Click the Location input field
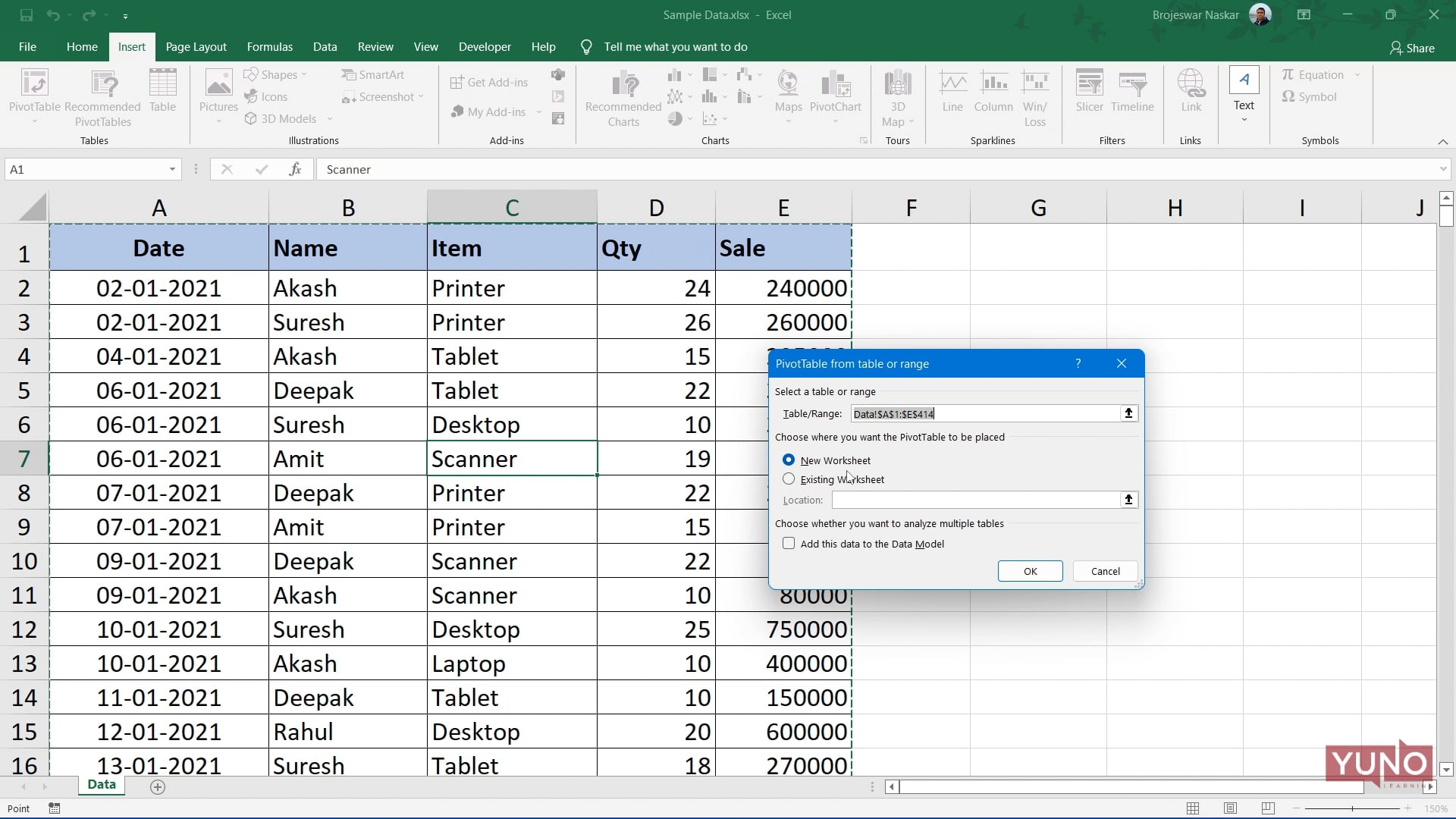The width and height of the screenshot is (1456, 819). tap(975, 500)
